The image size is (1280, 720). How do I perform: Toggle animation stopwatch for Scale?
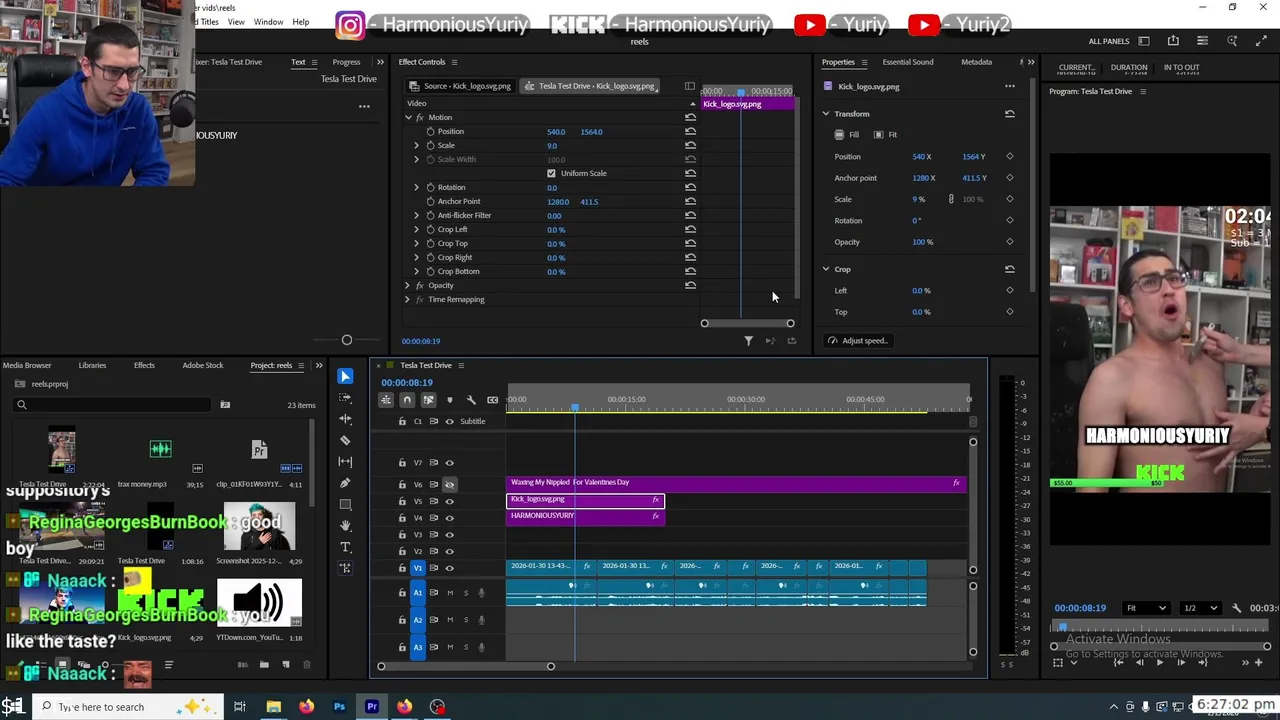431,145
